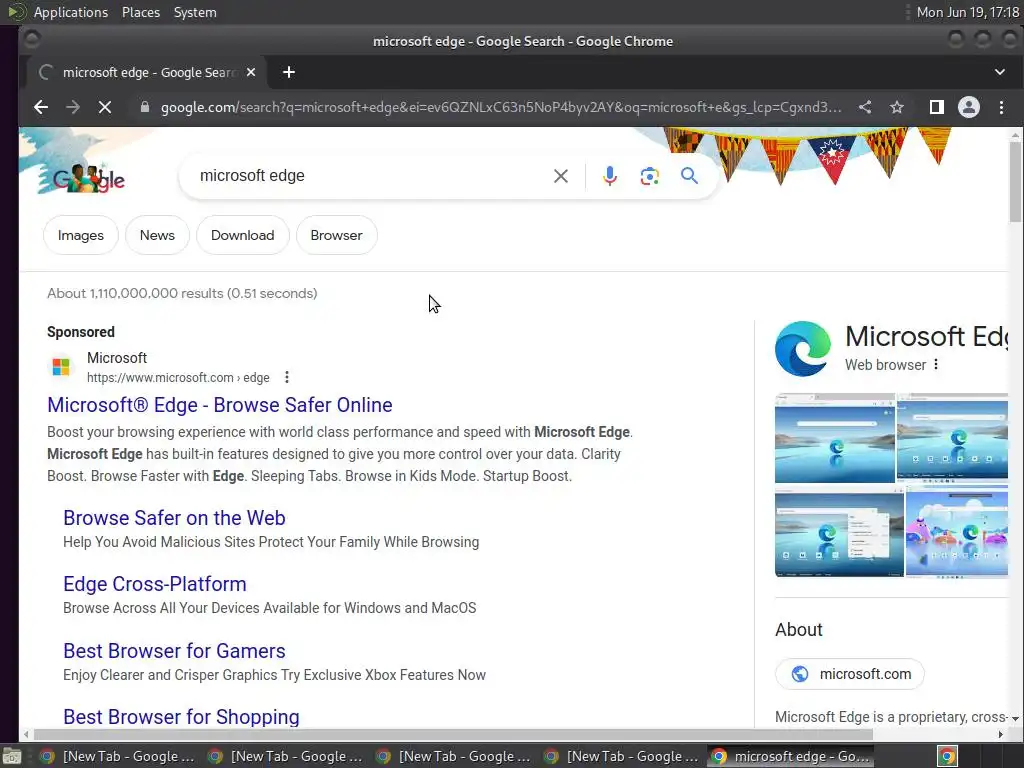
Task: Clear the search box text
Action: pyautogui.click(x=560, y=176)
